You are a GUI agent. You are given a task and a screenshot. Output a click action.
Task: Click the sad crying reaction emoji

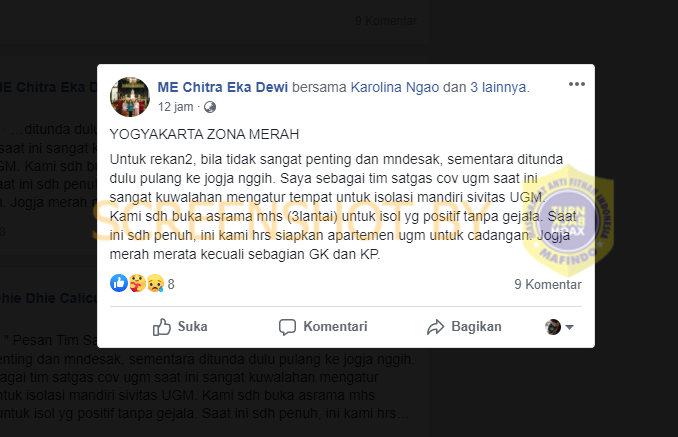click(x=156, y=284)
